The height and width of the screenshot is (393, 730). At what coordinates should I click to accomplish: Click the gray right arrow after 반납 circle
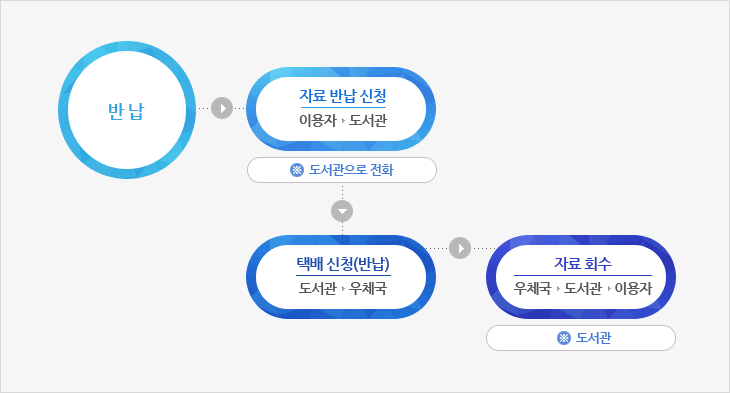pos(222,108)
